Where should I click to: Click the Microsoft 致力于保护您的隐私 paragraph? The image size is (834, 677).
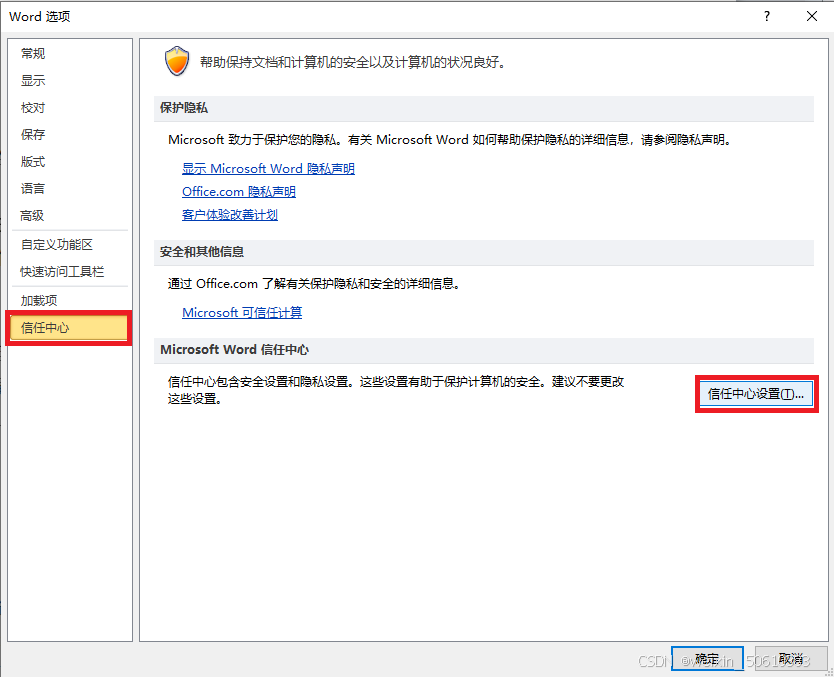click(x=451, y=140)
